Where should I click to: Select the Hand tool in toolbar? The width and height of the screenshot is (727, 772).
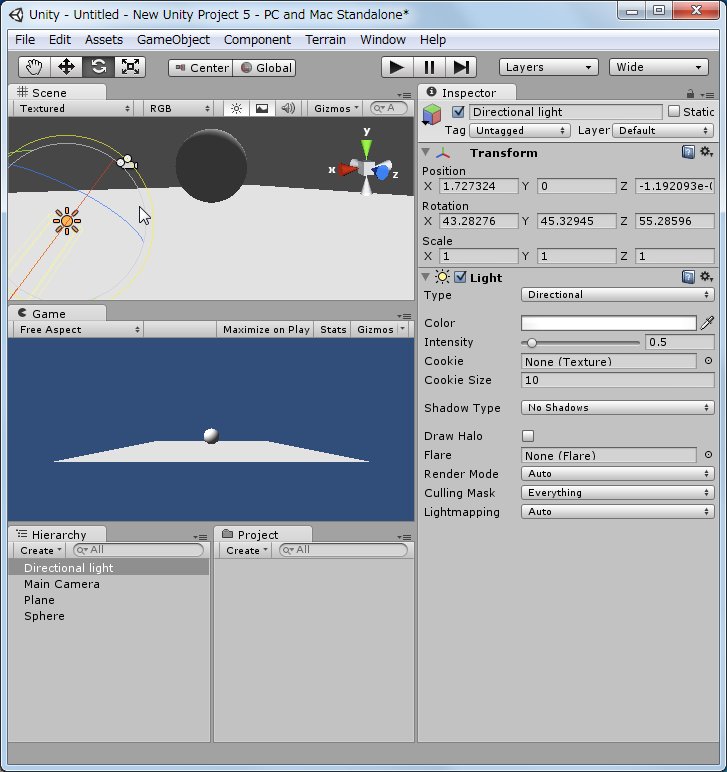point(34,67)
